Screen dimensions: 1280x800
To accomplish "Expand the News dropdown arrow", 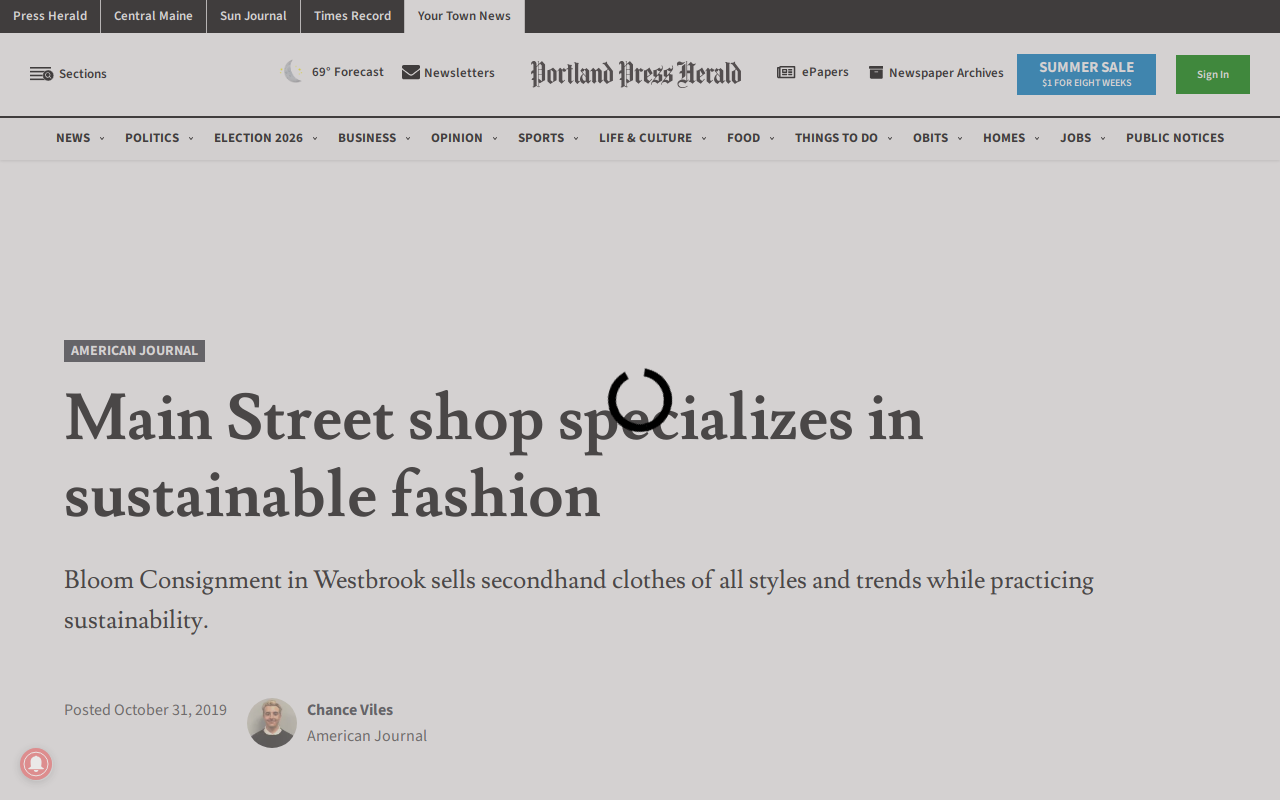I will [102, 139].
